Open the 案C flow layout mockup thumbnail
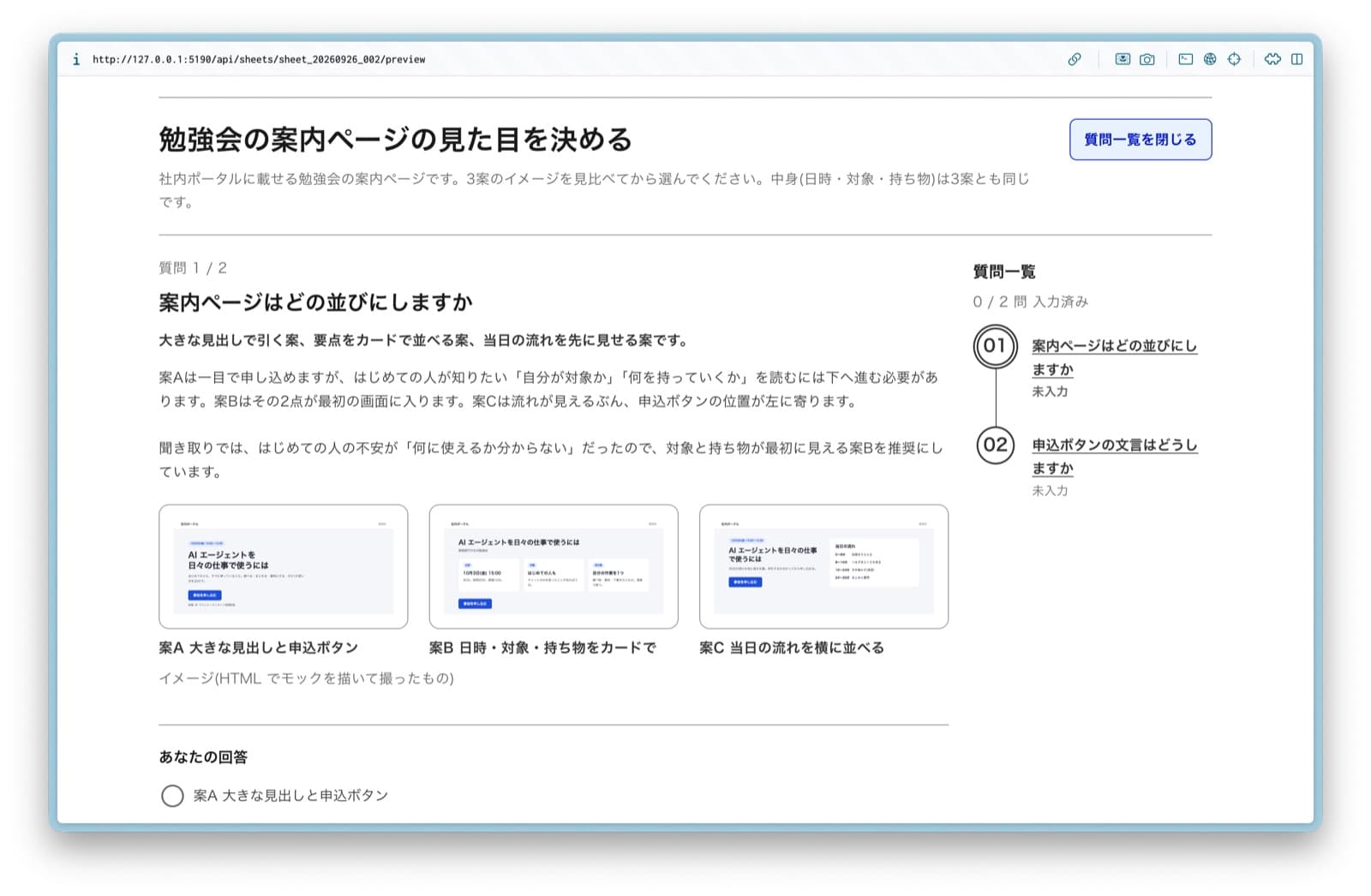1371x896 pixels. pos(824,567)
